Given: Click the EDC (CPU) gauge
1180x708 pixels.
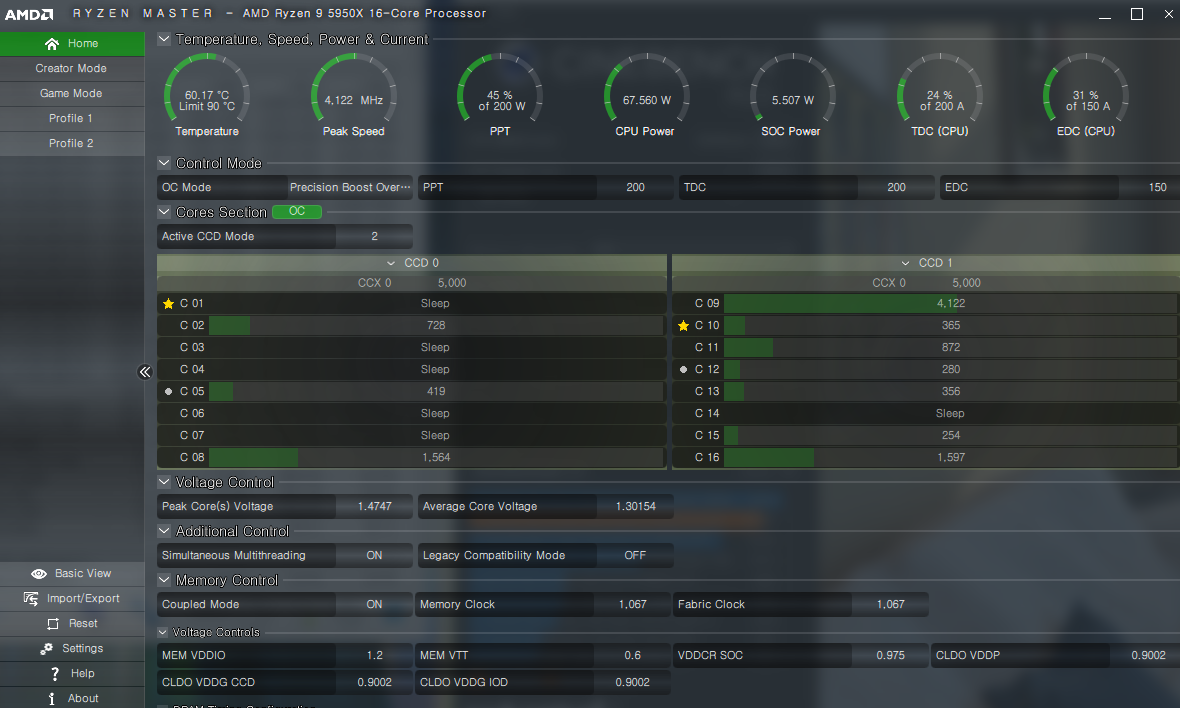Looking at the screenshot, I should pos(1085,96).
